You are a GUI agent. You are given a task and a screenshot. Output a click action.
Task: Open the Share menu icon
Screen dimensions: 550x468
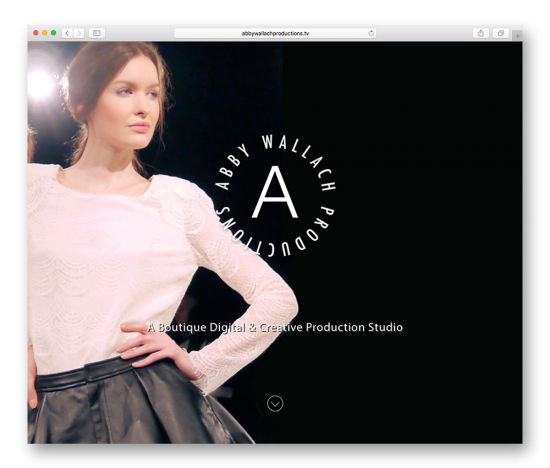click(481, 33)
